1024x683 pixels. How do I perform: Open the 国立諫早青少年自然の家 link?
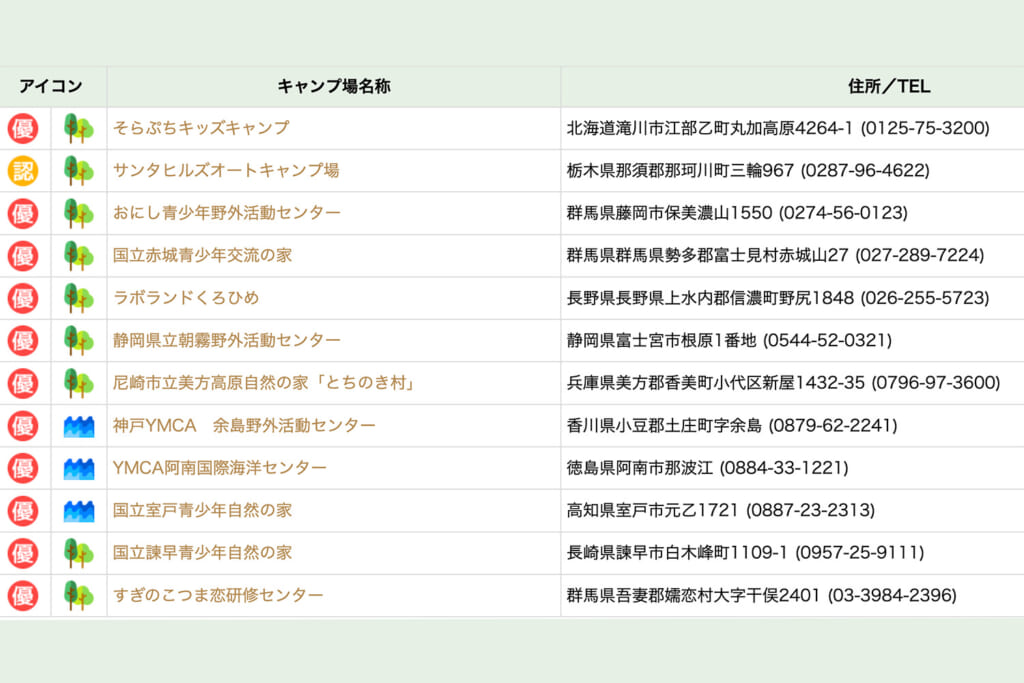tap(202, 552)
